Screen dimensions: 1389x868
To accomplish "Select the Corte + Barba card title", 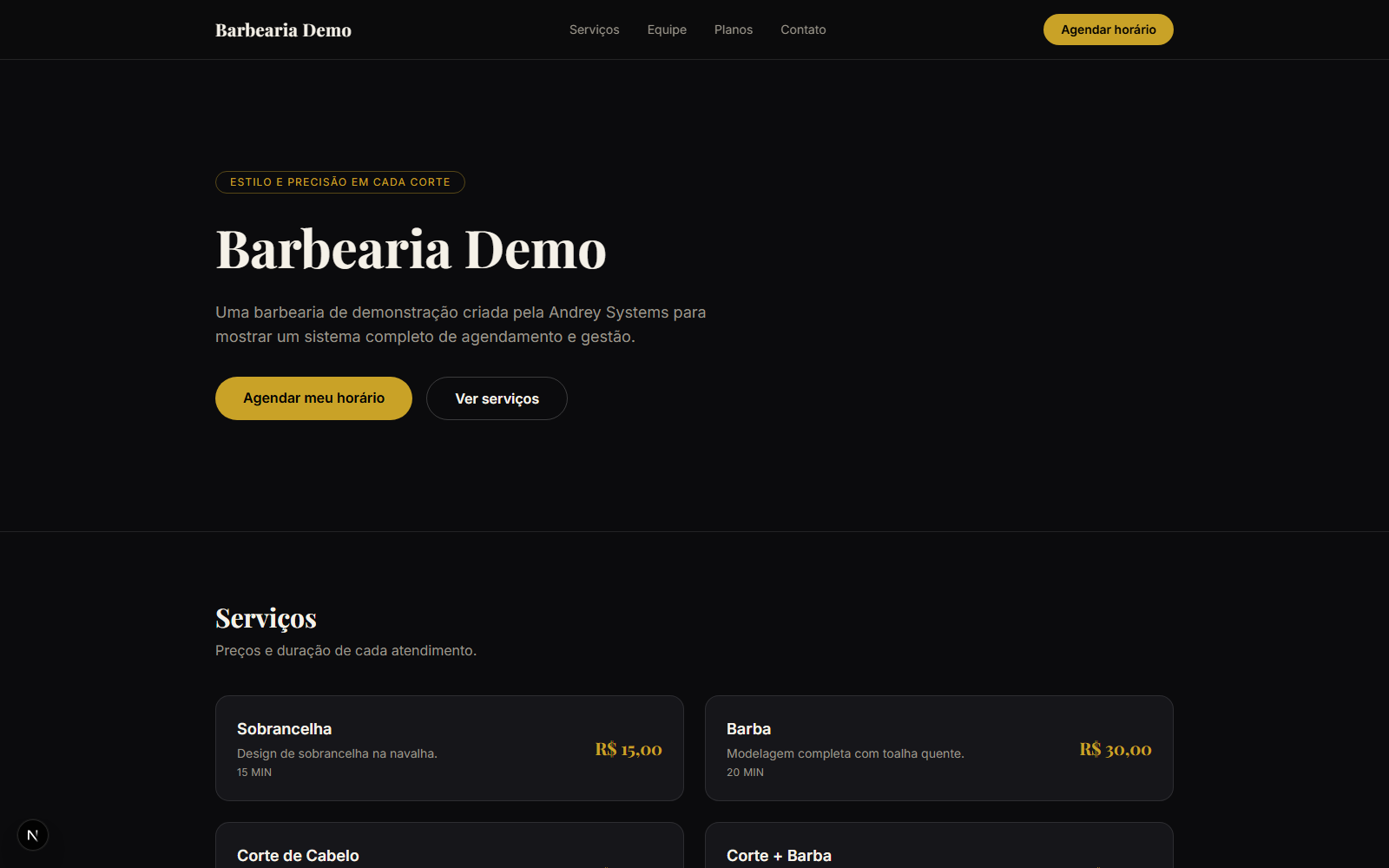I will point(779,856).
